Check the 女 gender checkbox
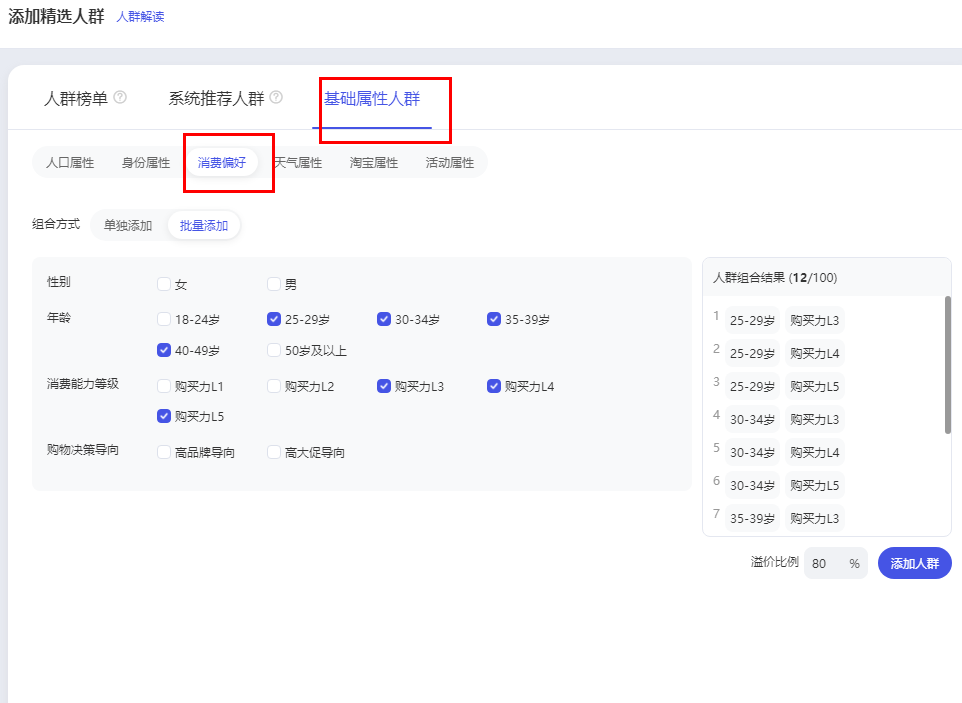This screenshot has width=962, height=703. [x=164, y=284]
